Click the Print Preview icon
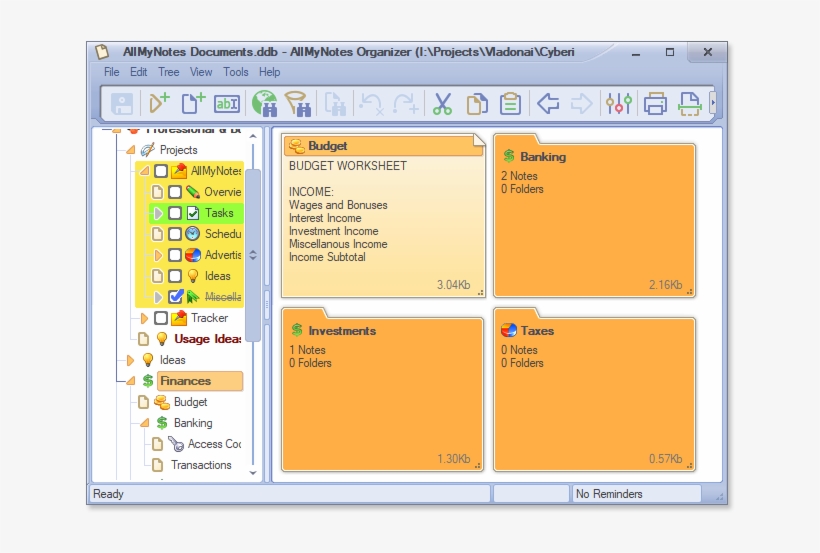The width and height of the screenshot is (820, 553). tap(689, 104)
